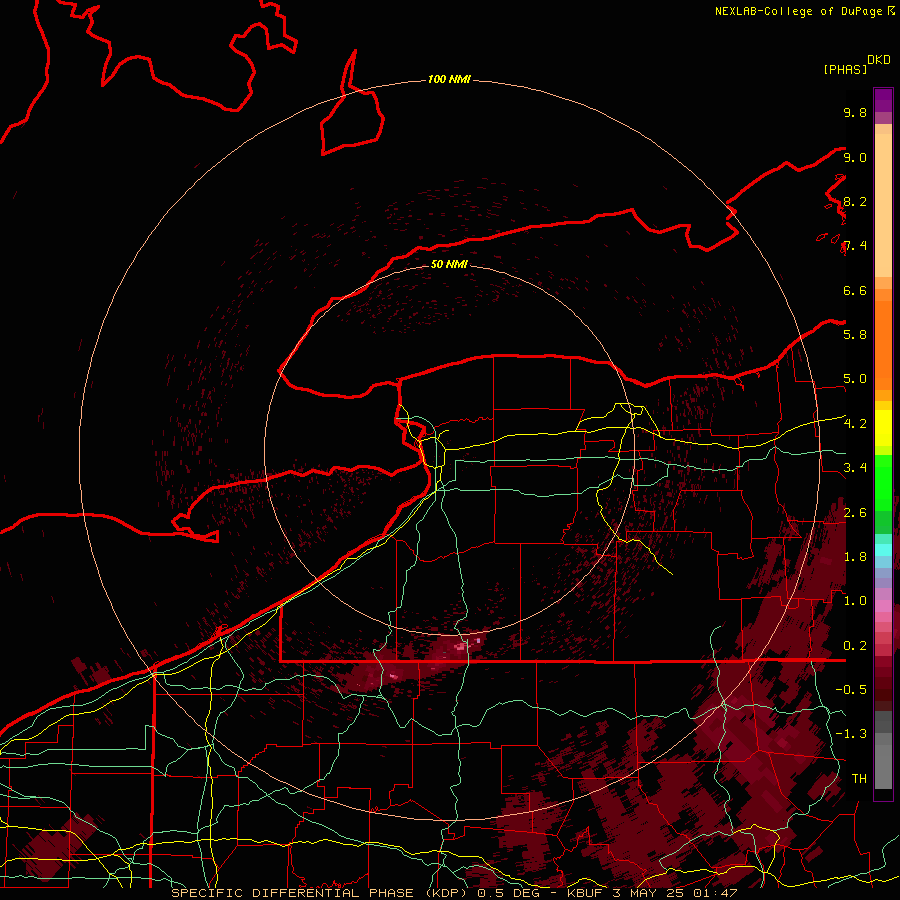
Task: Click the 5.8 scale label
Action: tap(855, 335)
